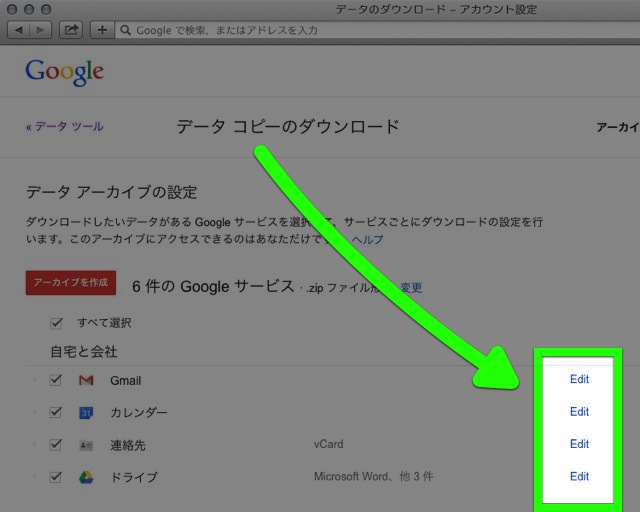Click the vCard format text
Image resolution: width=640 pixels, height=512 pixels.
(x=329, y=444)
